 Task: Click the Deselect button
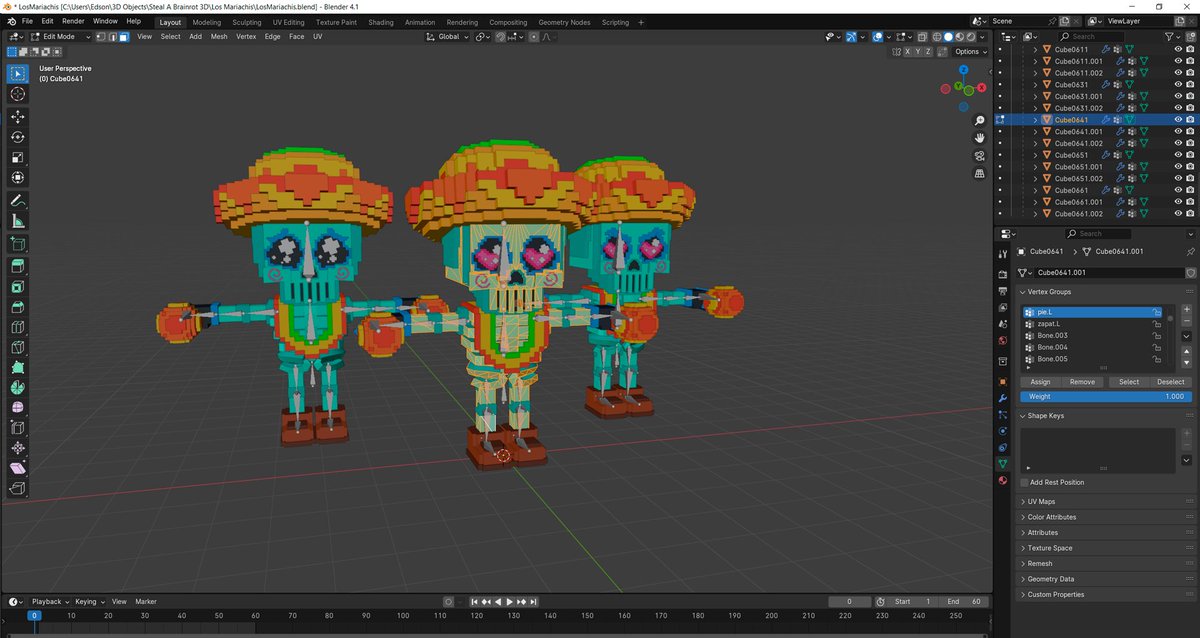pos(1170,382)
